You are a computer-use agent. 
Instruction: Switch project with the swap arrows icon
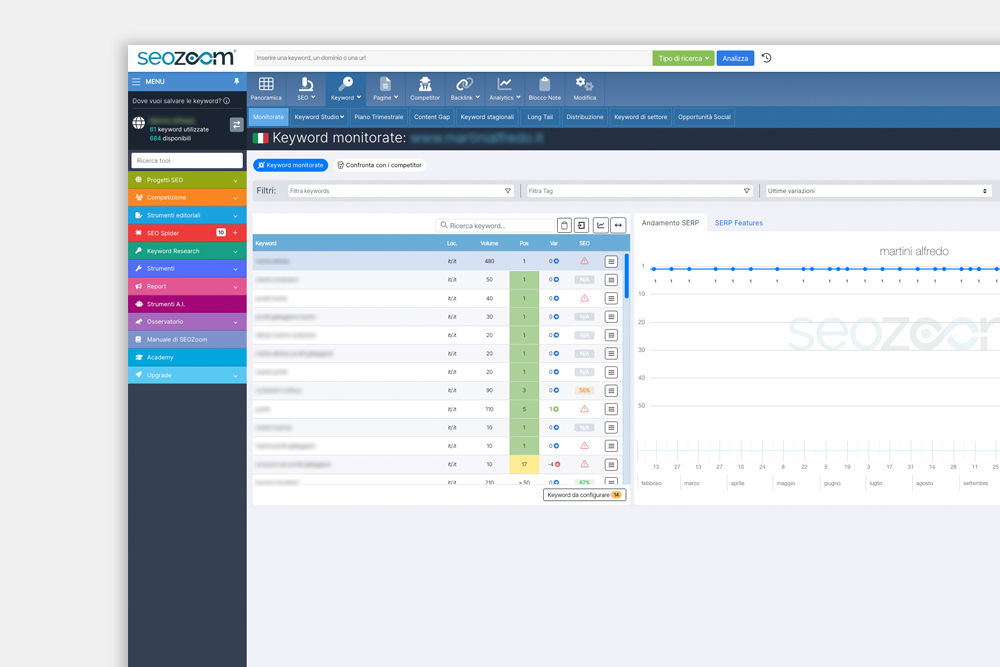[237, 125]
